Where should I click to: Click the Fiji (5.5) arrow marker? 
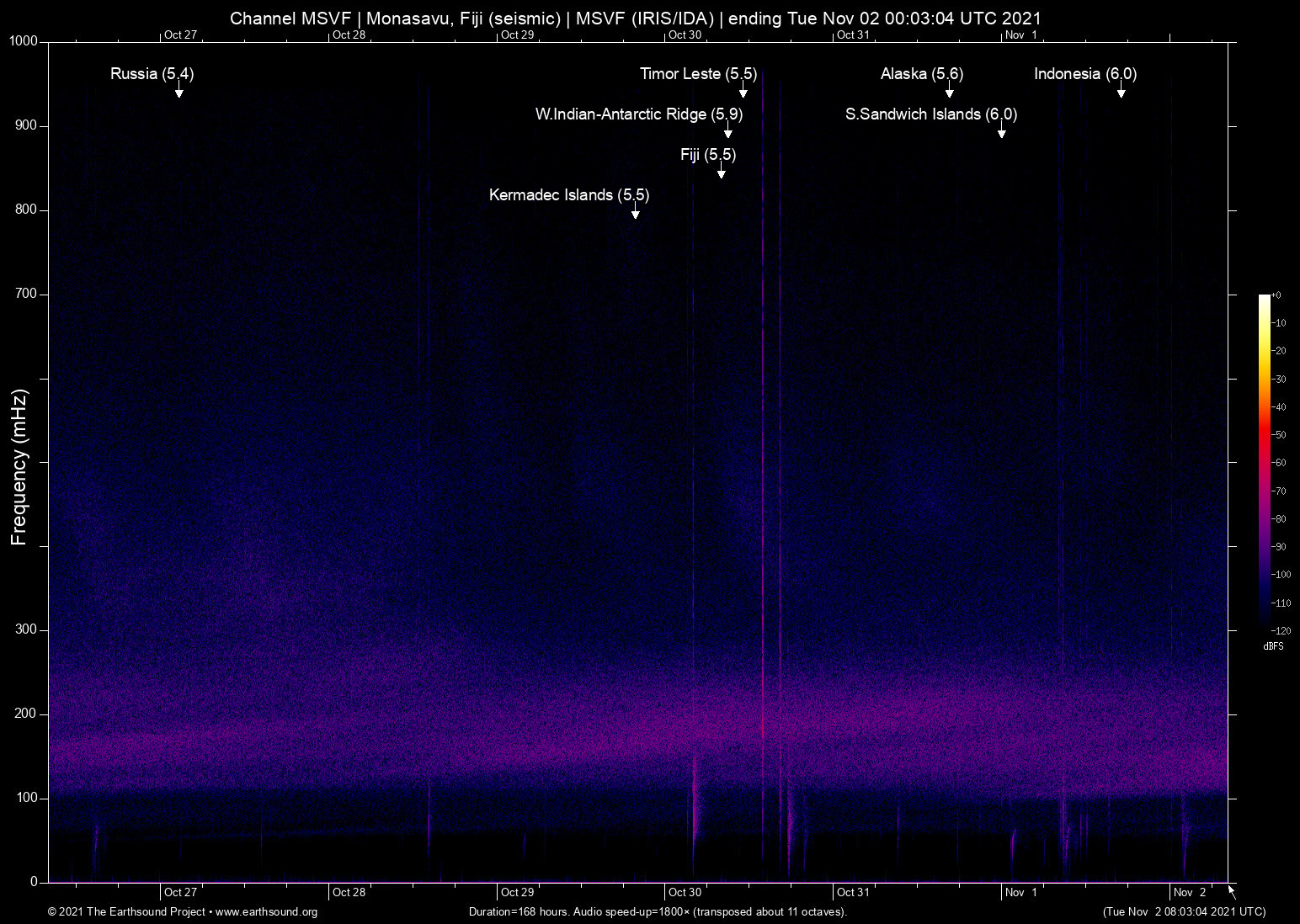coord(722,170)
